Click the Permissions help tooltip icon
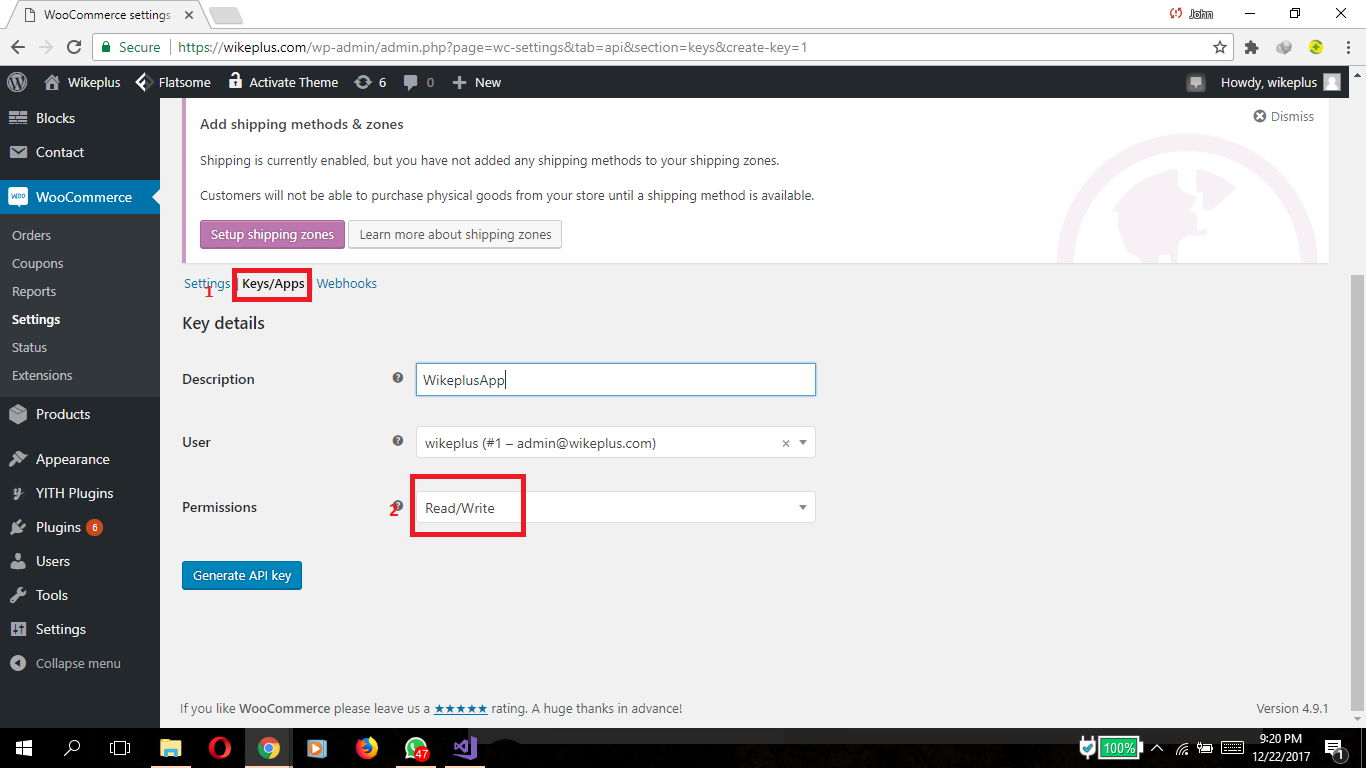The image size is (1366, 768). 398,506
